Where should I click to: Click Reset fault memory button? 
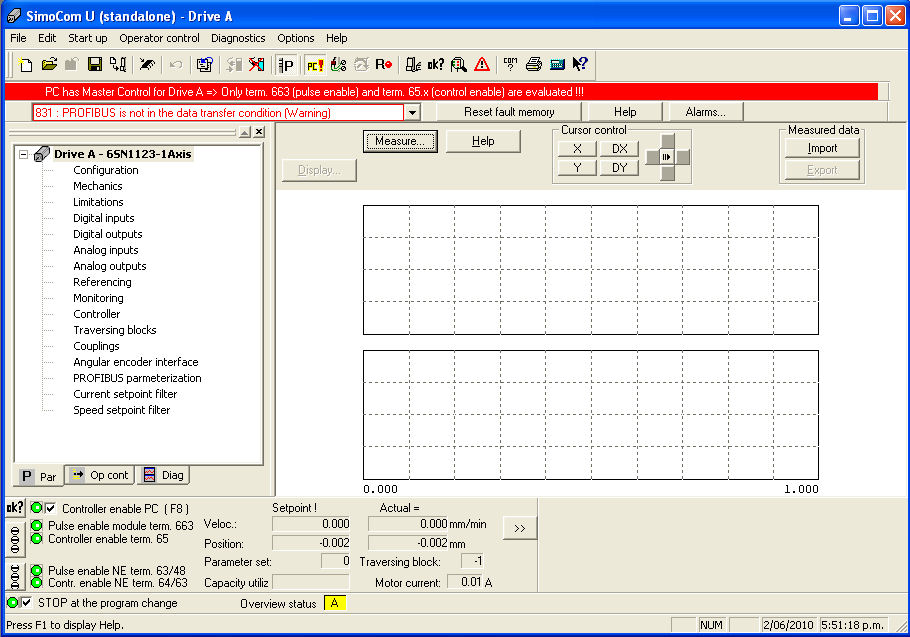(x=509, y=112)
